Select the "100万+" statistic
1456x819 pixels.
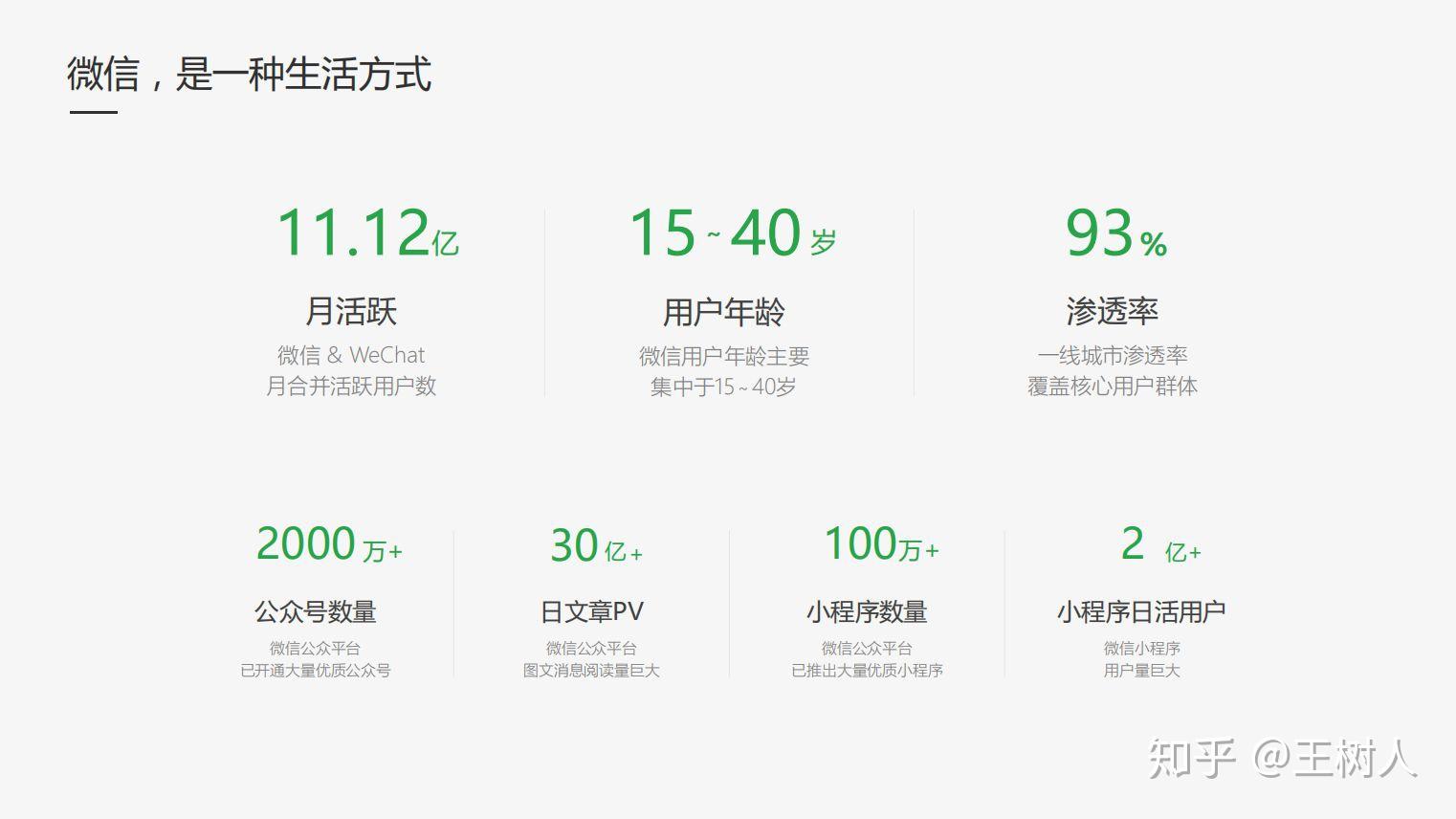pos(882,544)
